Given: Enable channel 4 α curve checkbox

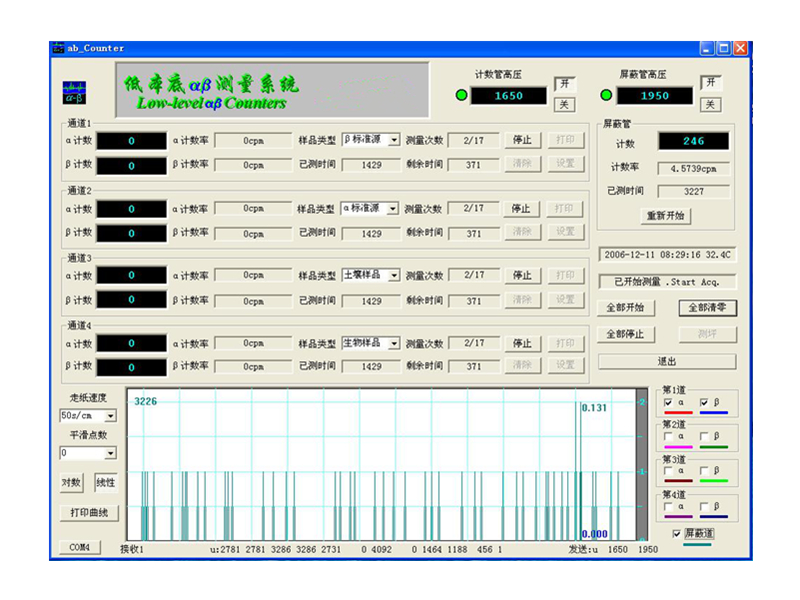Looking at the screenshot, I should click(x=668, y=507).
